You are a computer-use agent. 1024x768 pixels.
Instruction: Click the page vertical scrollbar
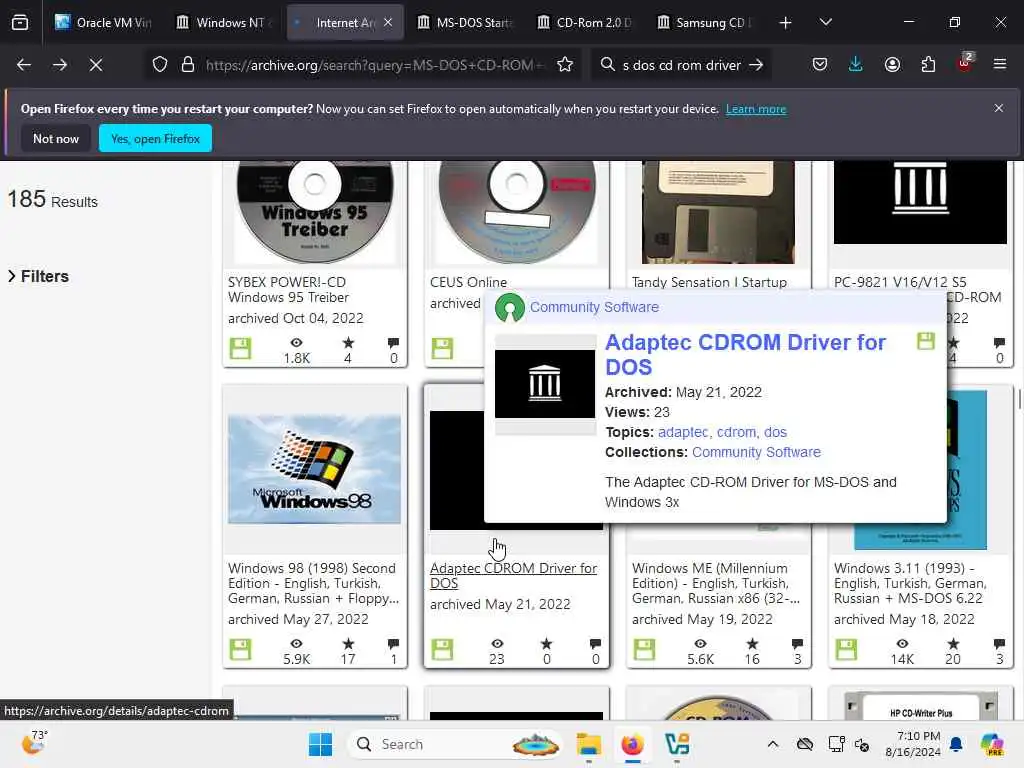pyautogui.click(x=1019, y=399)
